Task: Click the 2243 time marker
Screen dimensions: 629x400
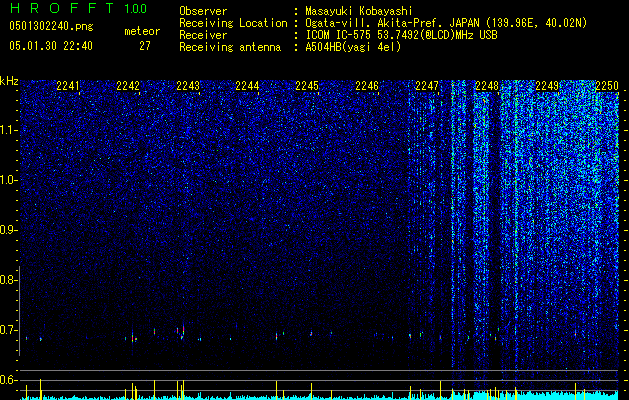Action: (x=188, y=86)
